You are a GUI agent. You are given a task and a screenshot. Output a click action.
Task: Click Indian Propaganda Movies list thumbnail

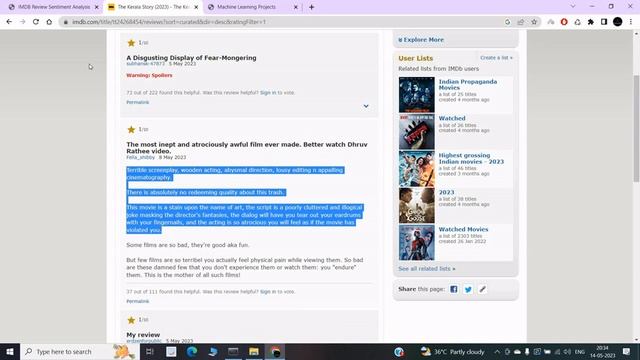click(x=417, y=95)
